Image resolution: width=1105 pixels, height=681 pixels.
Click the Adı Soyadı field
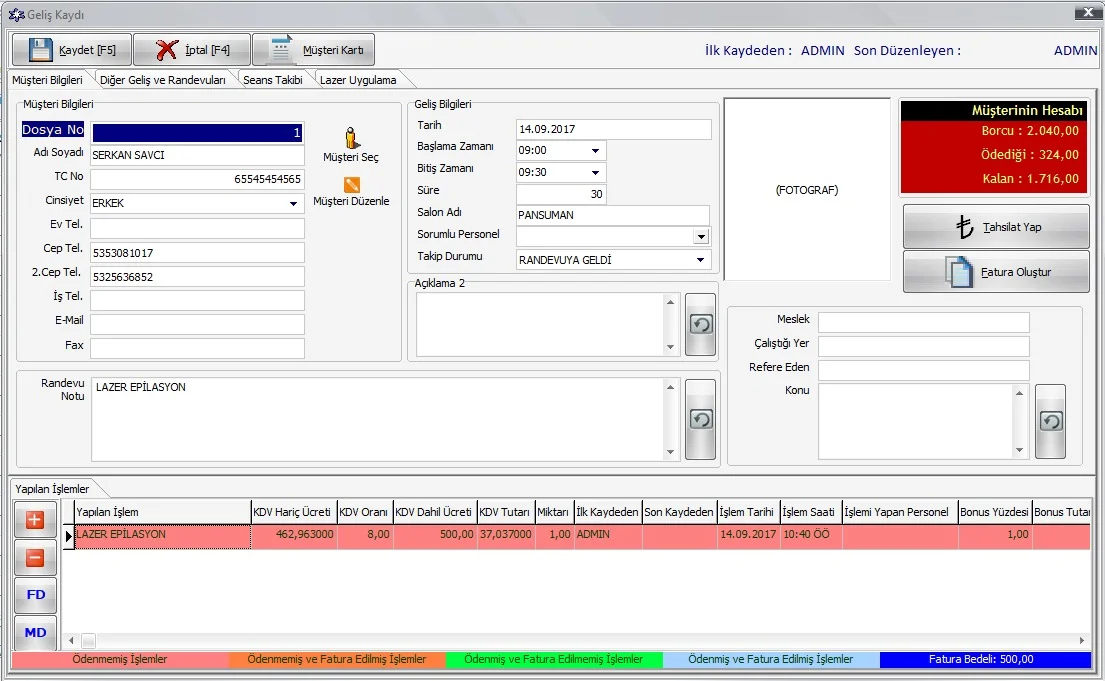[x=197, y=155]
